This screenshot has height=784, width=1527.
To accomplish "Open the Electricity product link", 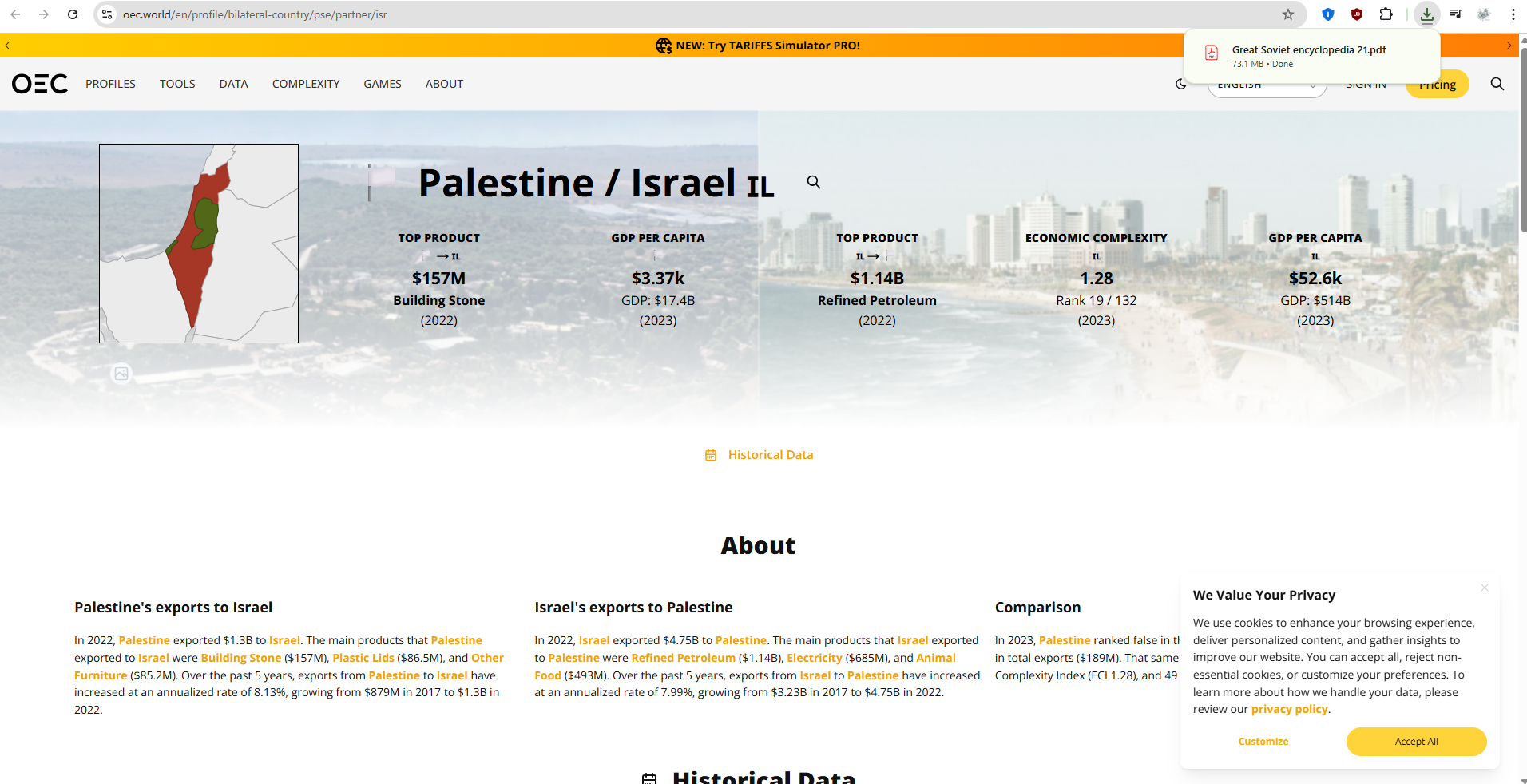I will pyautogui.click(x=815, y=658).
